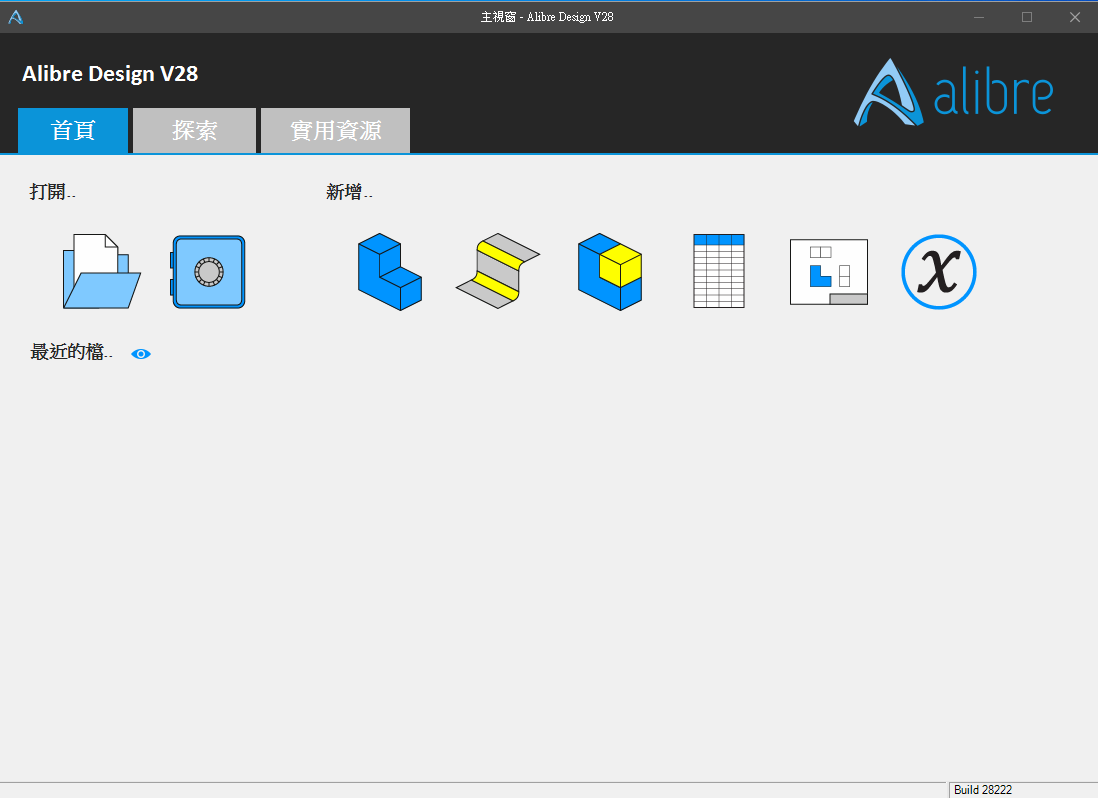Image resolution: width=1098 pixels, height=798 pixels.
Task: Maximize the Alibre Design window
Action: [1027, 17]
